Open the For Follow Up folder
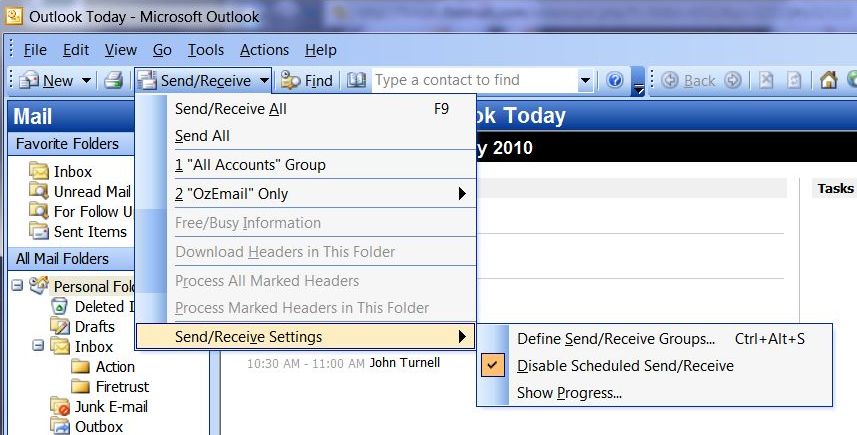Image resolution: width=857 pixels, height=435 pixels. (x=80, y=211)
